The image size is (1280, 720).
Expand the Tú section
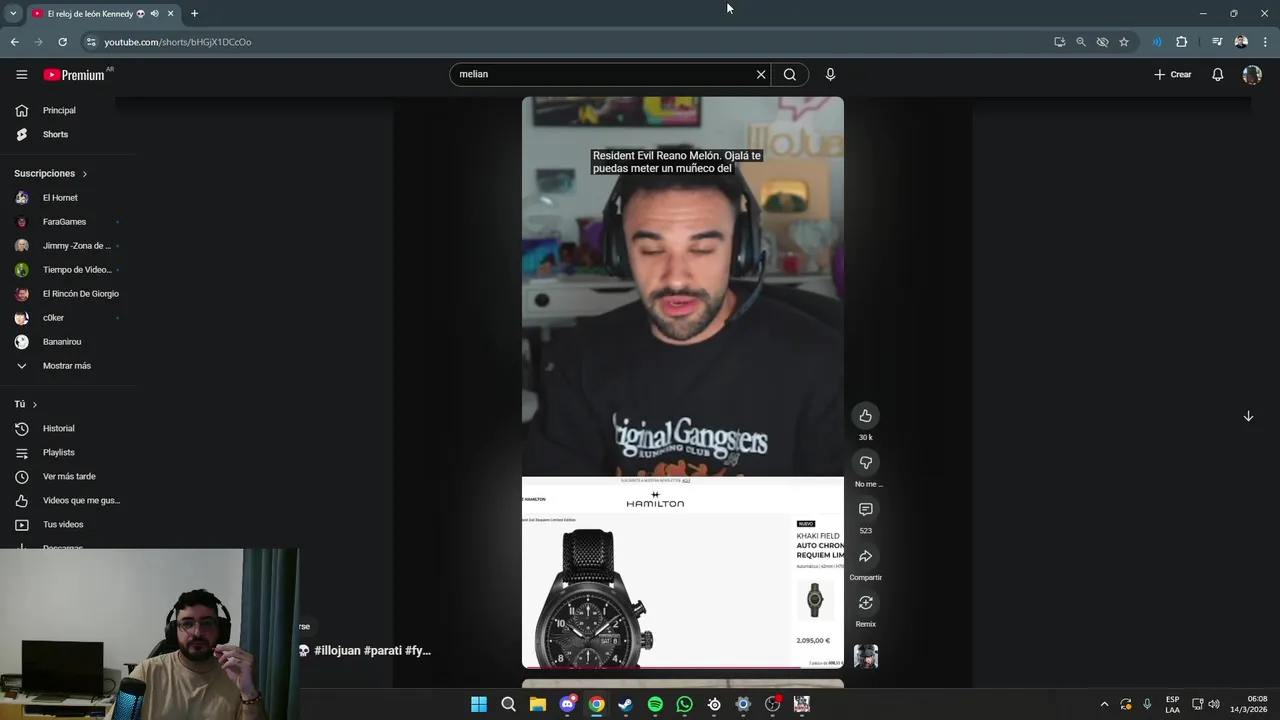click(26, 404)
